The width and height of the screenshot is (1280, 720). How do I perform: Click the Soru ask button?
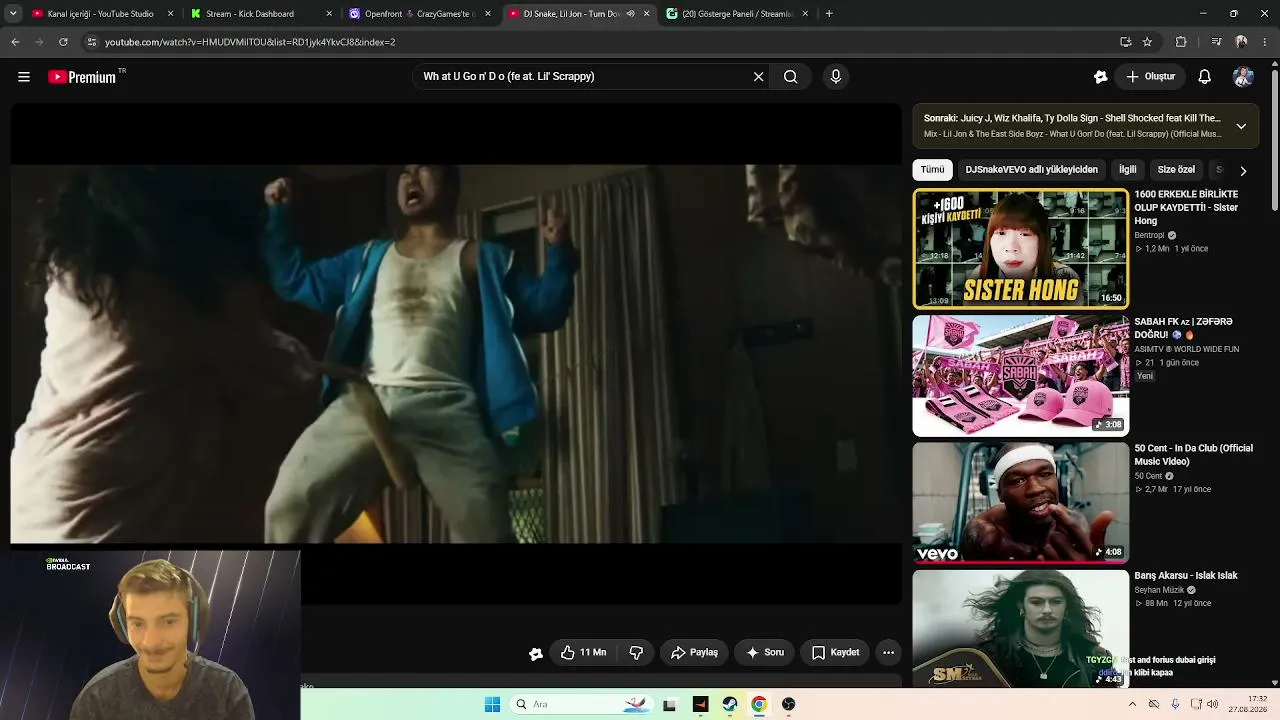[x=765, y=653]
